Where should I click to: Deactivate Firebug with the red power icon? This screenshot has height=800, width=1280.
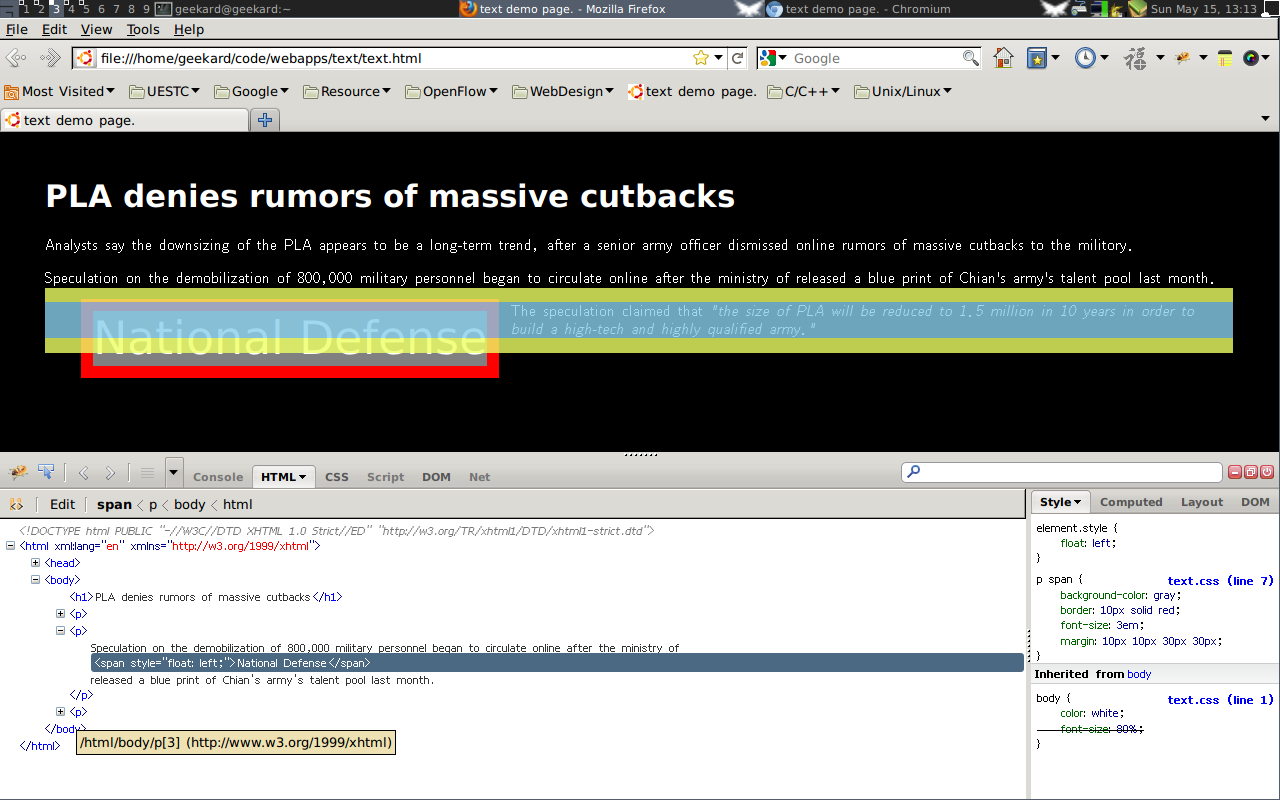[1267, 472]
